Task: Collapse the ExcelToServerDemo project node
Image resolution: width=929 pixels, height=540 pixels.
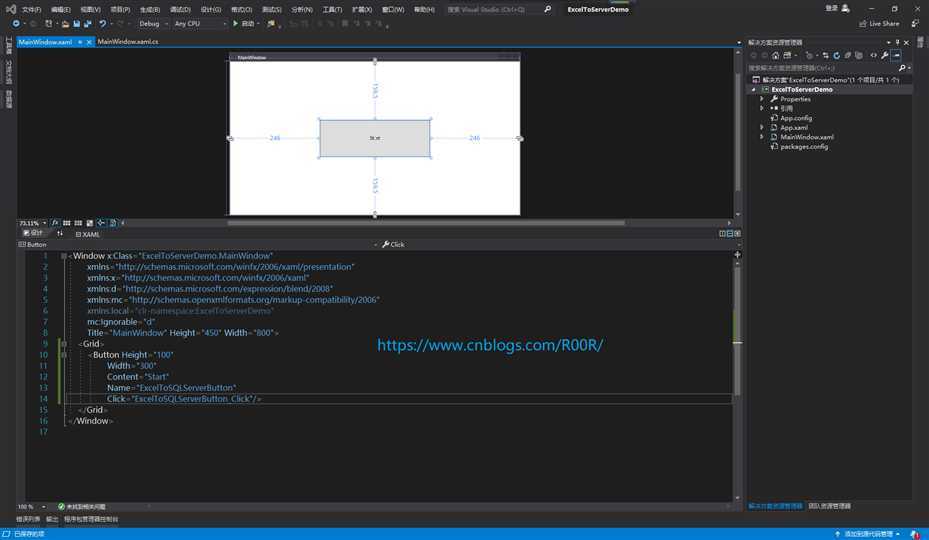Action: (x=754, y=90)
